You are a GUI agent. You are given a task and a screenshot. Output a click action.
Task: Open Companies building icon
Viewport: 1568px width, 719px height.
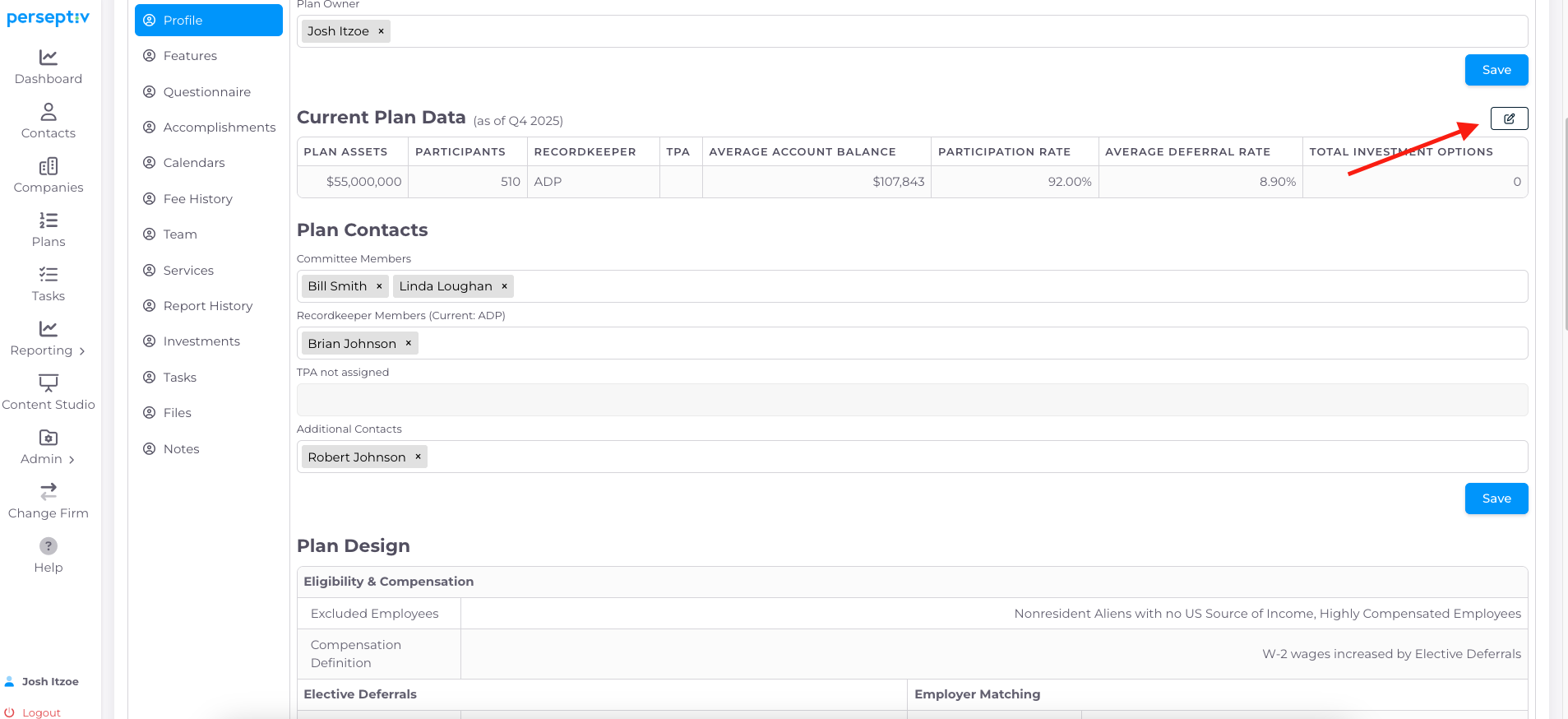[49, 165]
